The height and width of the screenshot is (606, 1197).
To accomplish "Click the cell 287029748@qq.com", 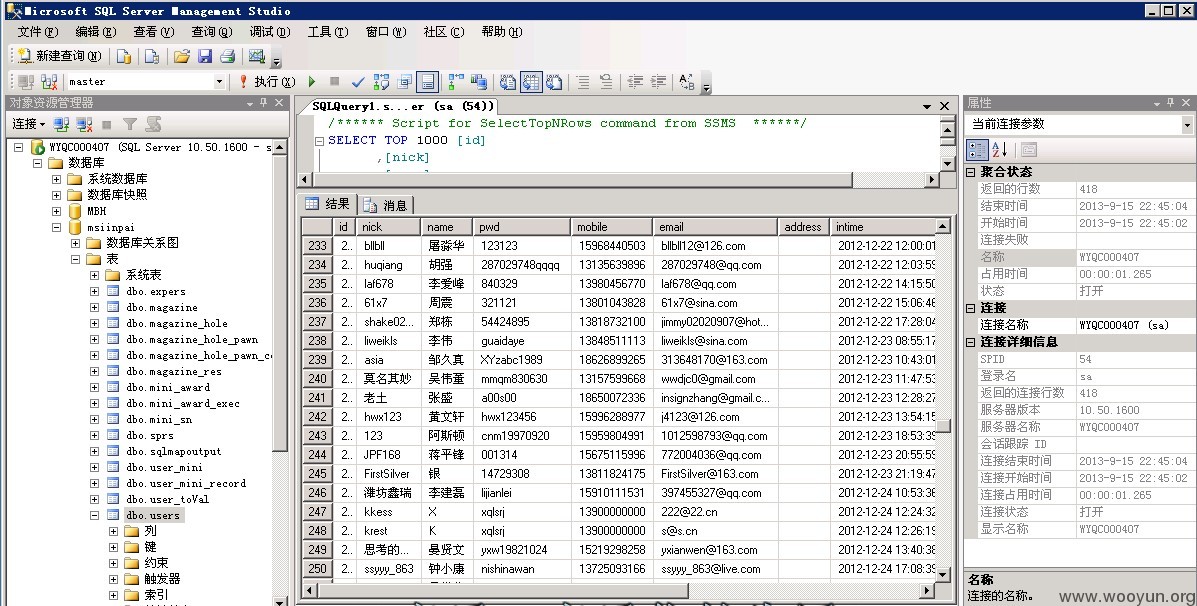I will (x=717, y=265).
